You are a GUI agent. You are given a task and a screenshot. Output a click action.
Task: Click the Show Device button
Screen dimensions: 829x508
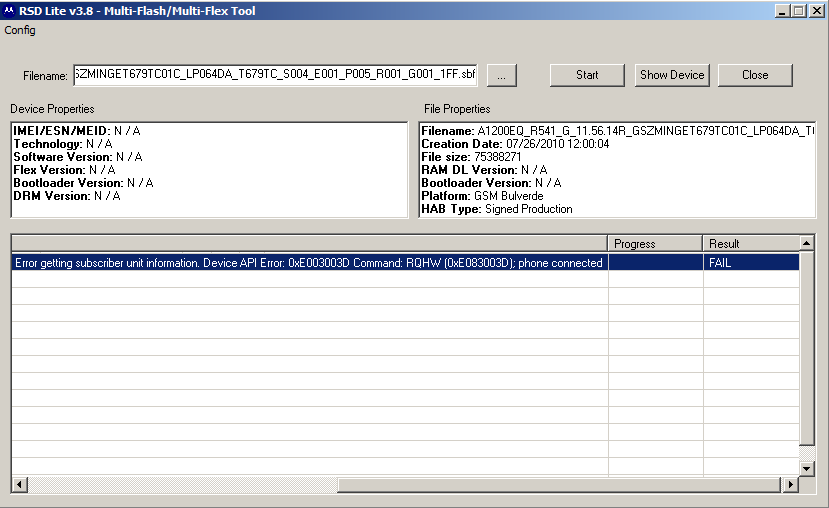point(672,75)
